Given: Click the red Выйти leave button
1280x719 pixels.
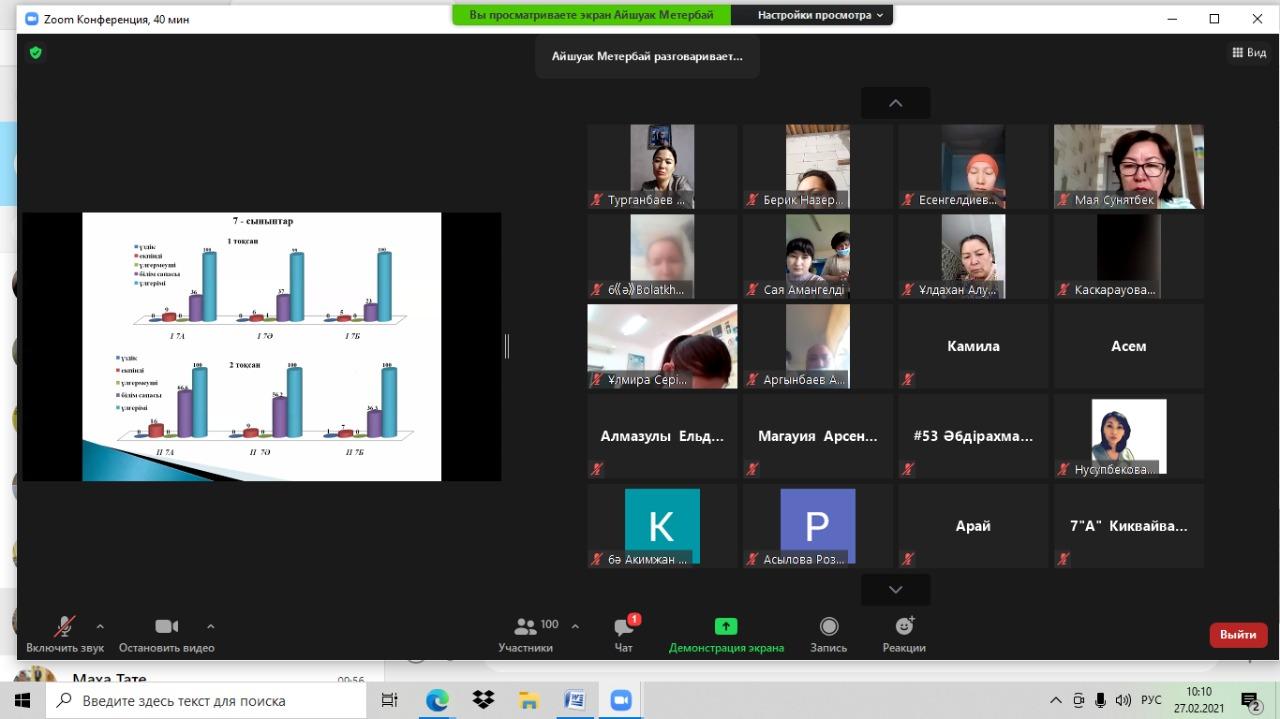Looking at the screenshot, I should [x=1238, y=635].
